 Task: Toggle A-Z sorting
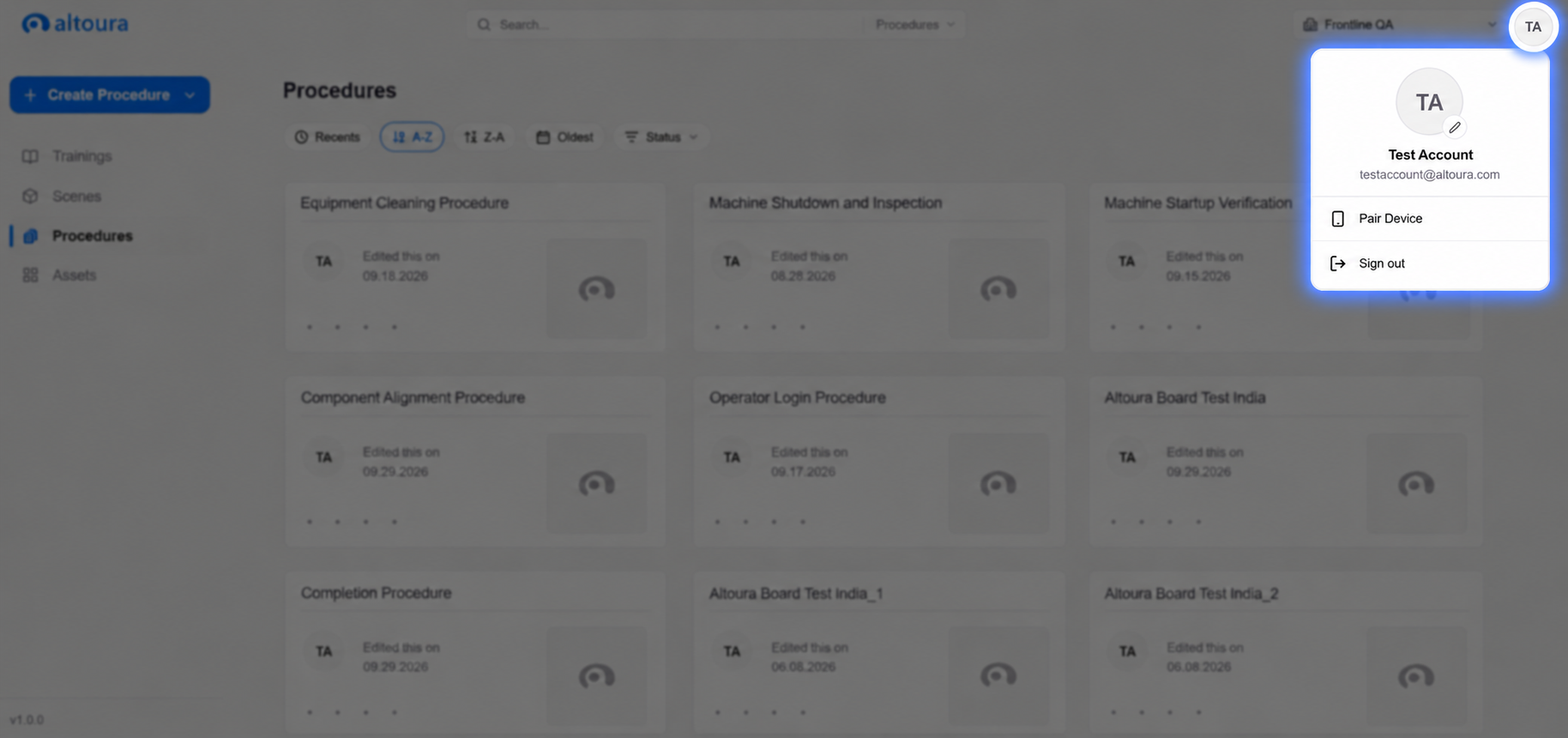pyautogui.click(x=413, y=137)
